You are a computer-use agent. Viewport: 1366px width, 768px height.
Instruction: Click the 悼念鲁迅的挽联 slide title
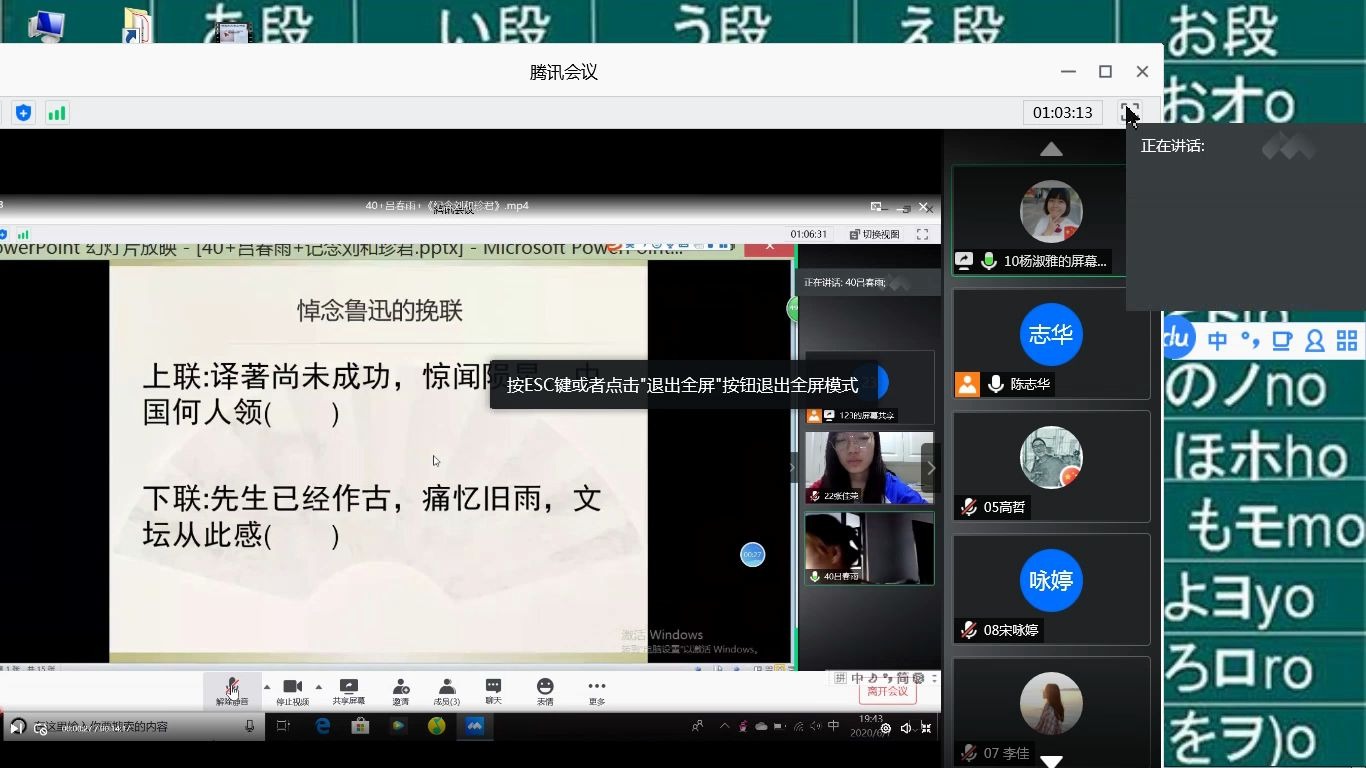pyautogui.click(x=380, y=311)
